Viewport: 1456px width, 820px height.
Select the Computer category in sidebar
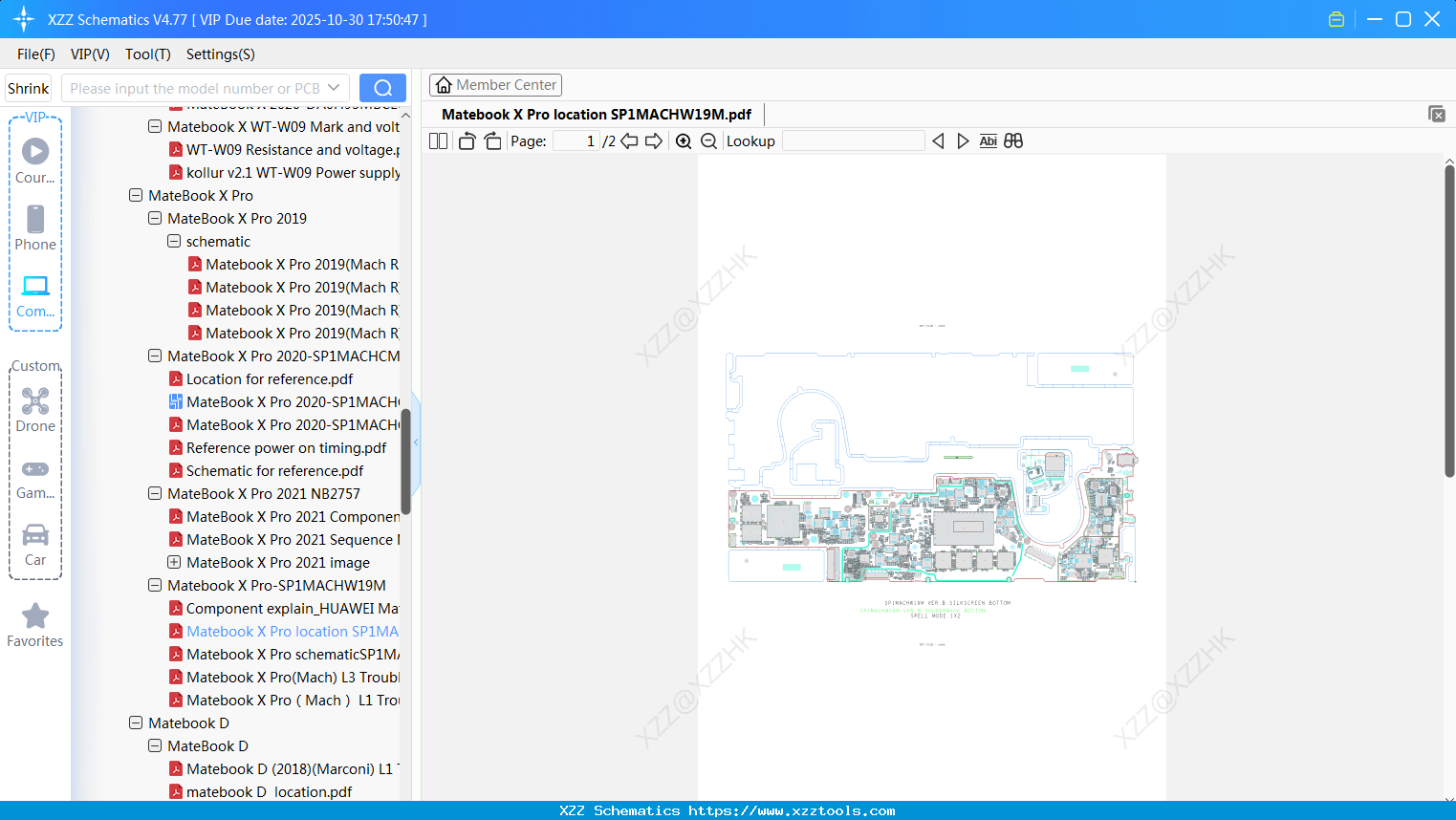tap(35, 295)
